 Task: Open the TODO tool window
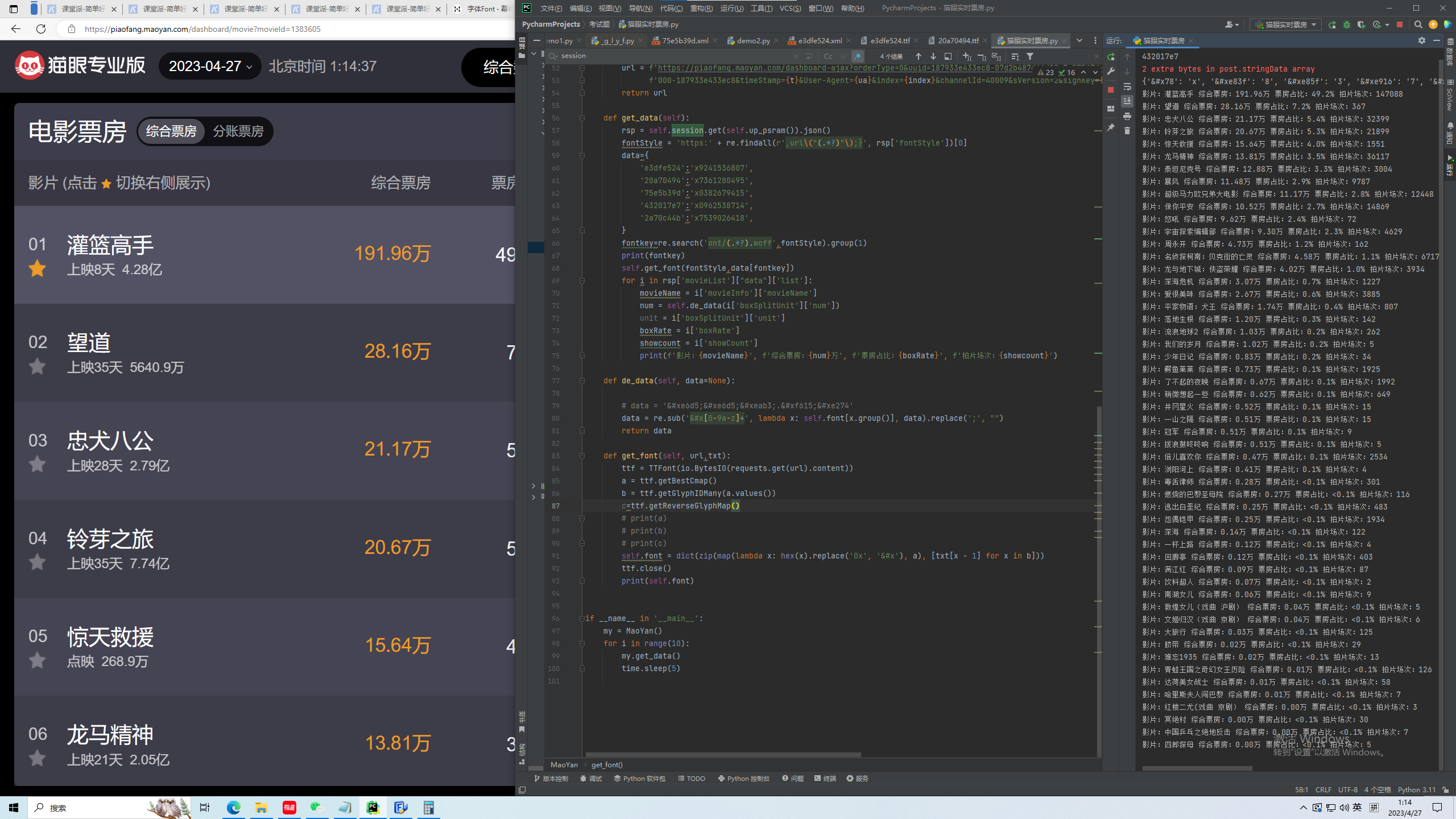(x=692, y=779)
